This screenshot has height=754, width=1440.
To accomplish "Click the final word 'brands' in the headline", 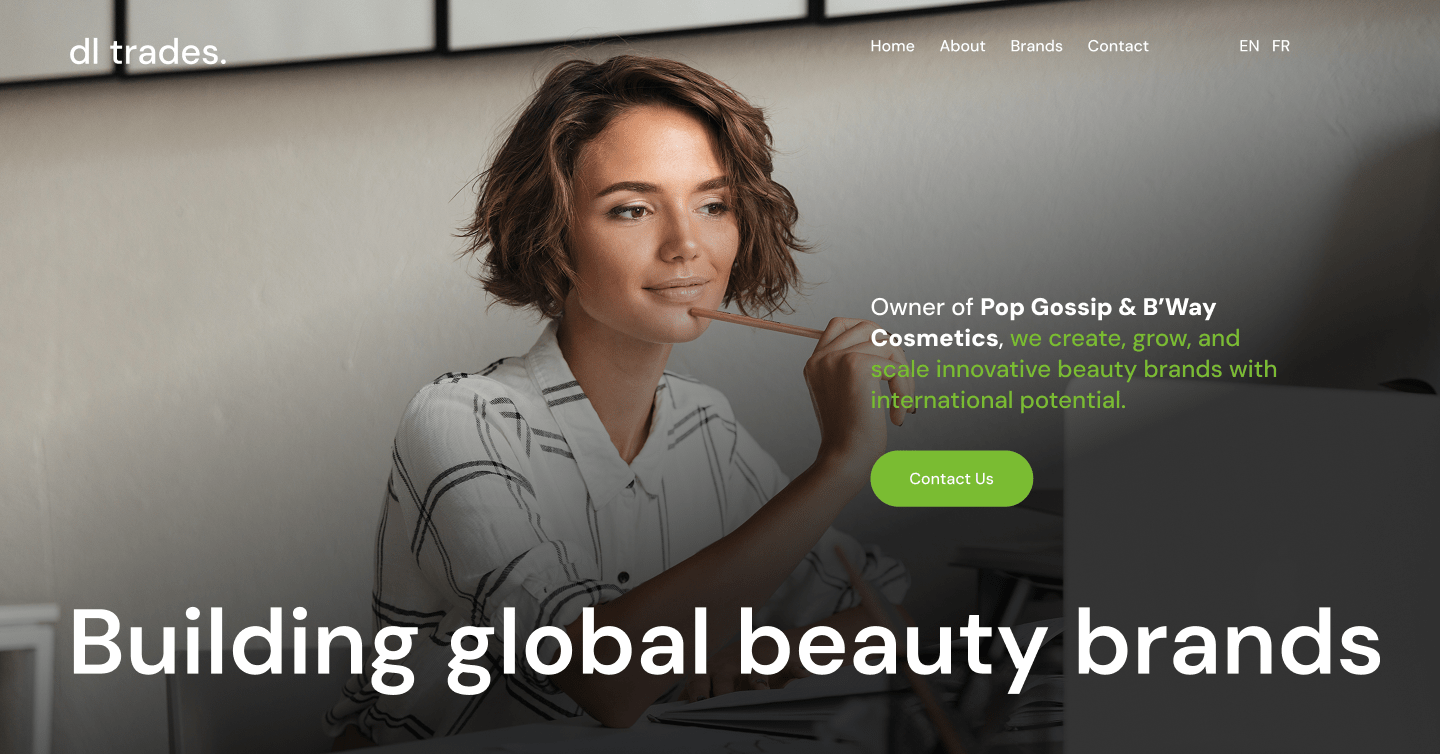I will (x=1228, y=641).
